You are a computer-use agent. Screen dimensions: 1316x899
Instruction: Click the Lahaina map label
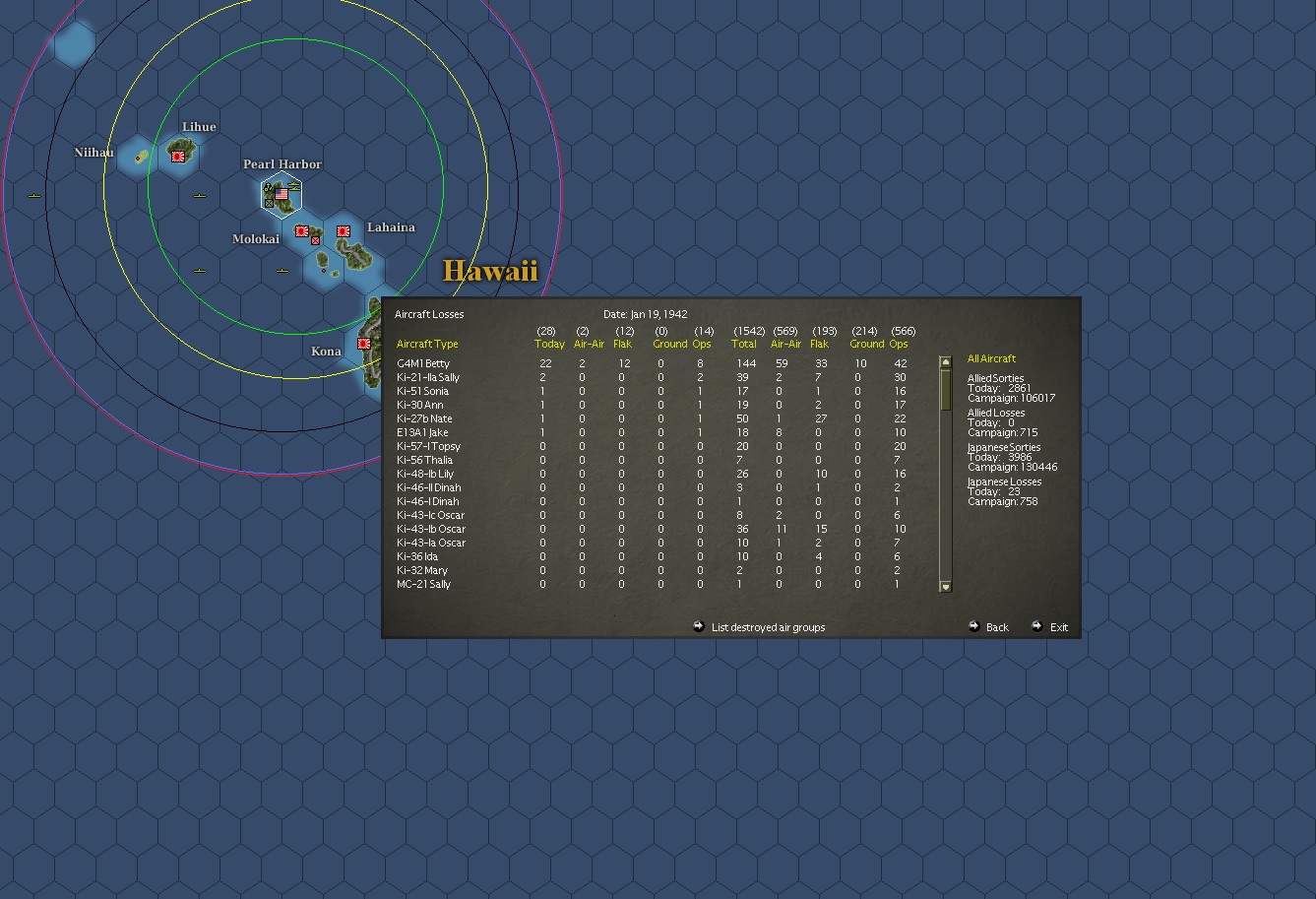391,227
